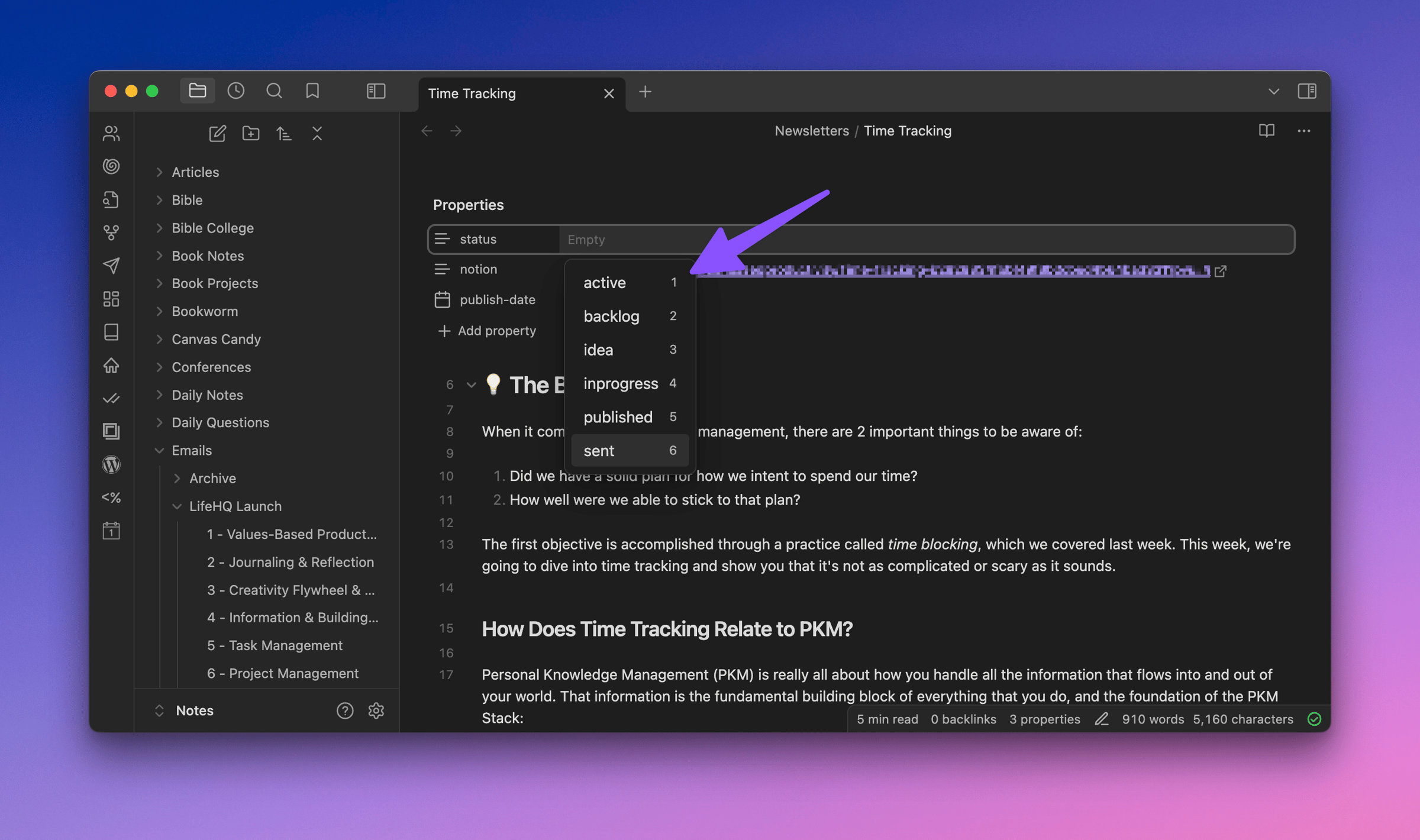Navigate back with left arrow
The image size is (1420, 840).
pos(427,131)
